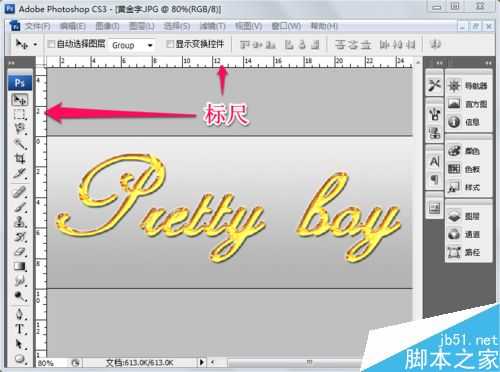This screenshot has width=500, height=372.
Task: Open the Character panel icon
Action: click(434, 162)
